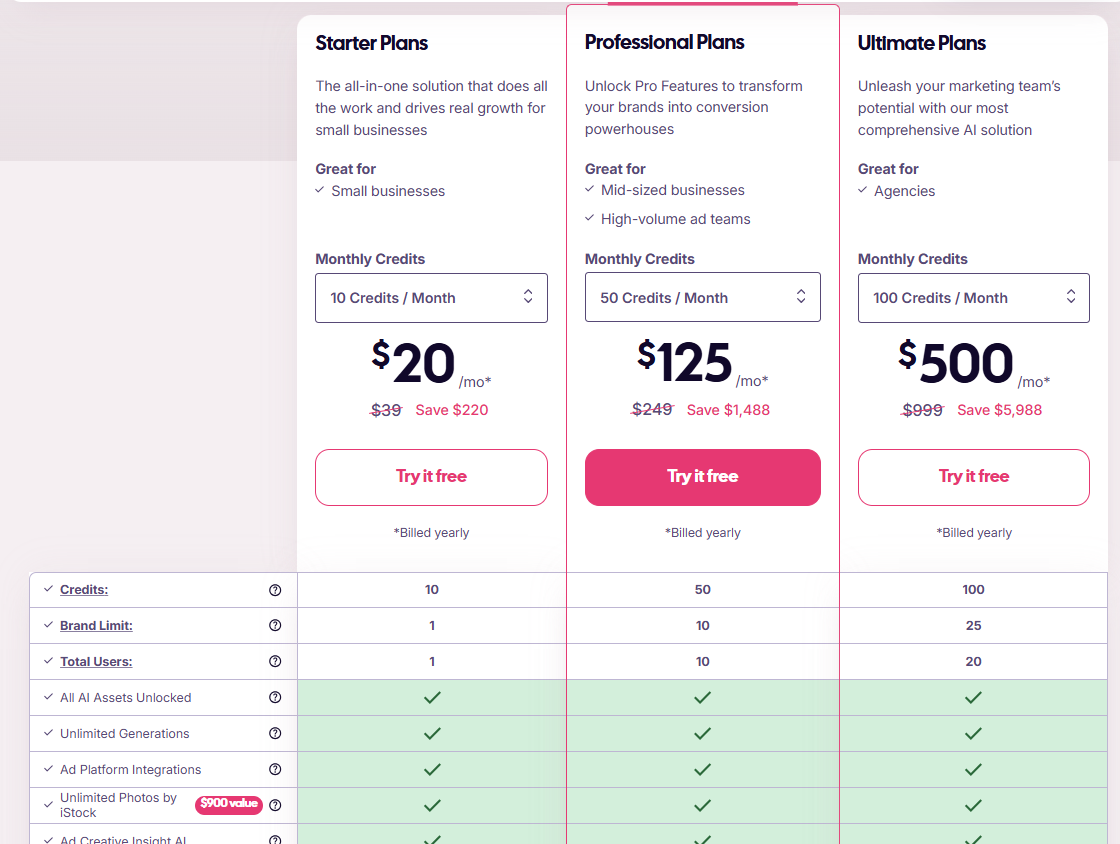Open help icon for Ad Platform Integrations
This screenshot has width=1120, height=844.
pos(275,769)
